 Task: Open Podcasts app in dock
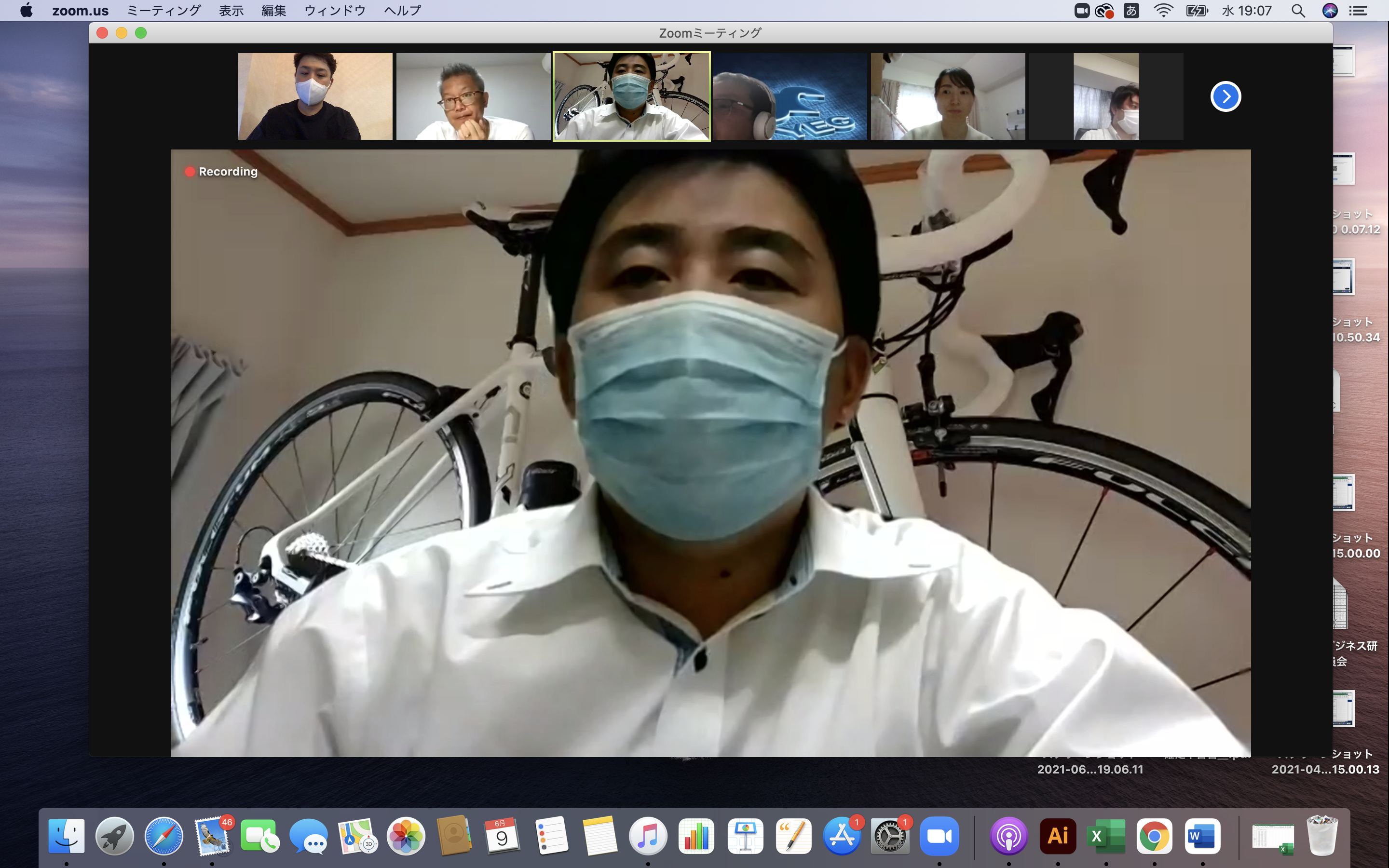tap(1008, 837)
